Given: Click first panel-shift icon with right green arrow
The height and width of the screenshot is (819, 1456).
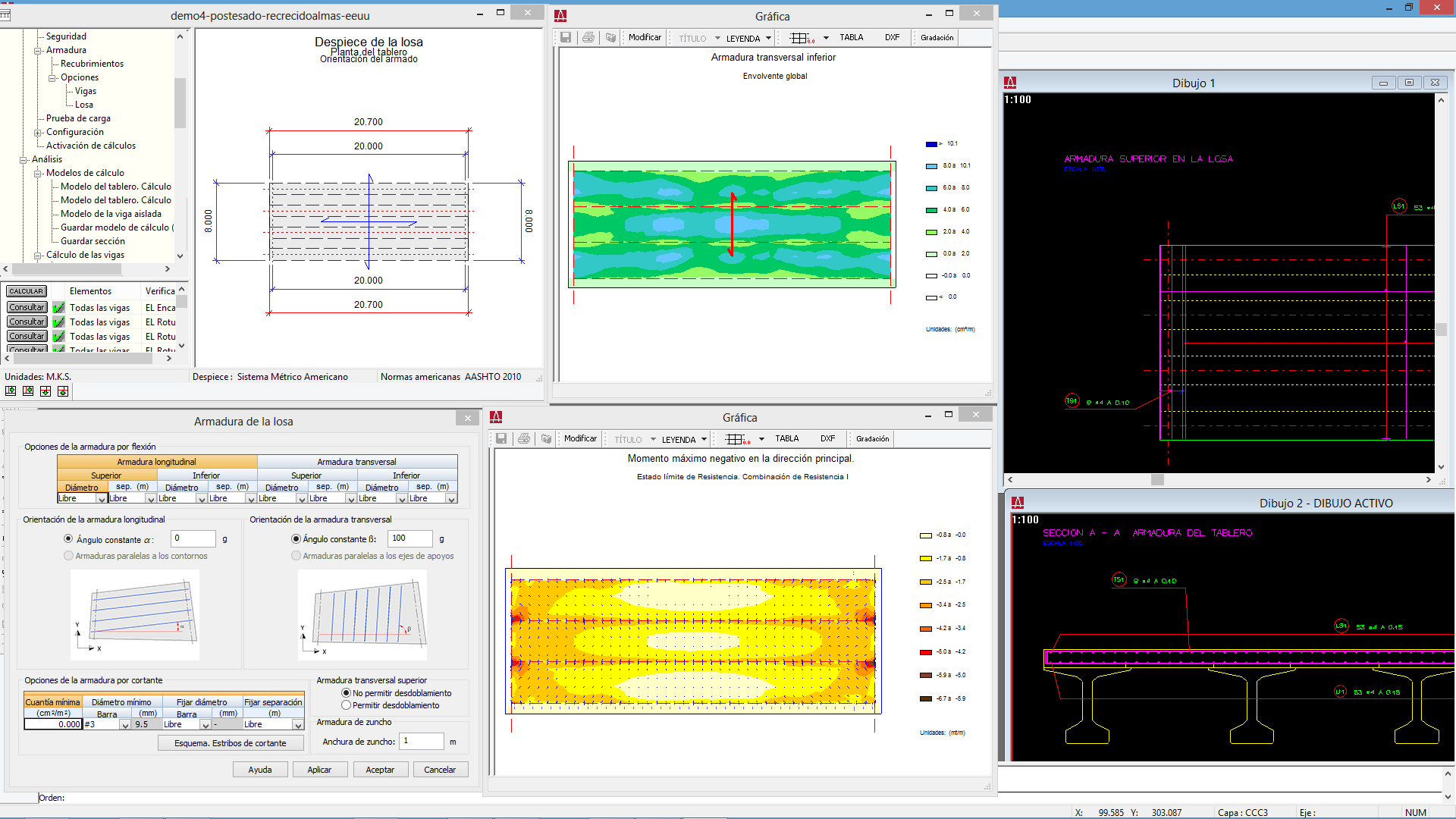Looking at the screenshot, I should 11,391.
